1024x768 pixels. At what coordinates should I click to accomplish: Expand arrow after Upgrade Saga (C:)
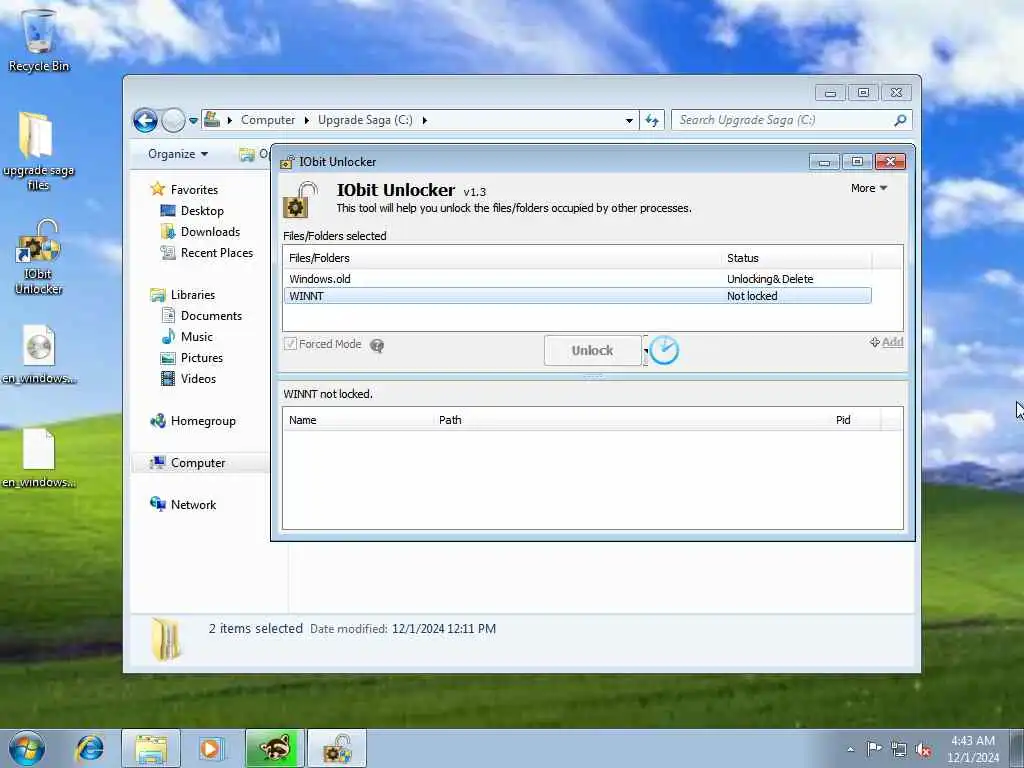424,120
